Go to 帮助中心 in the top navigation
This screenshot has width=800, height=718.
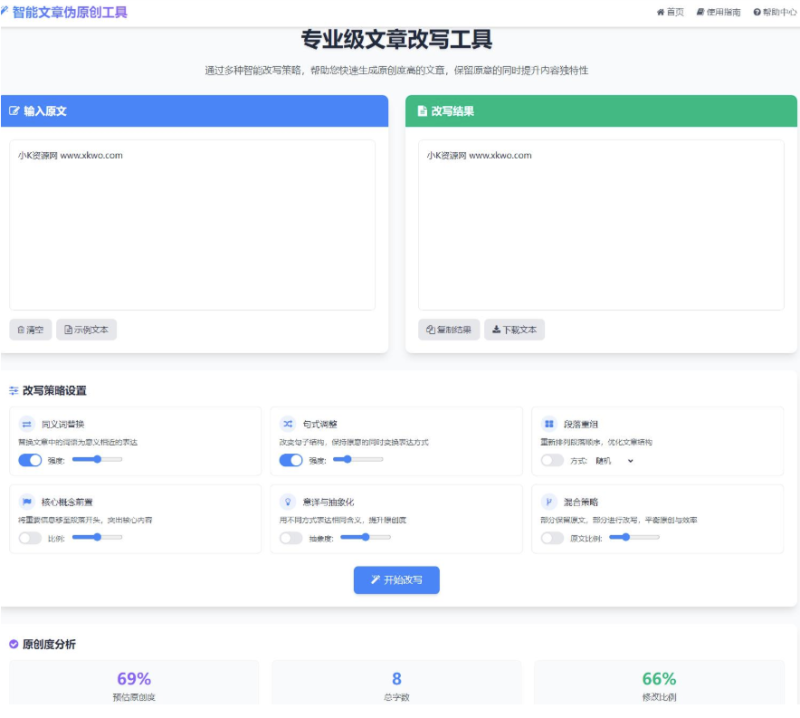775,12
